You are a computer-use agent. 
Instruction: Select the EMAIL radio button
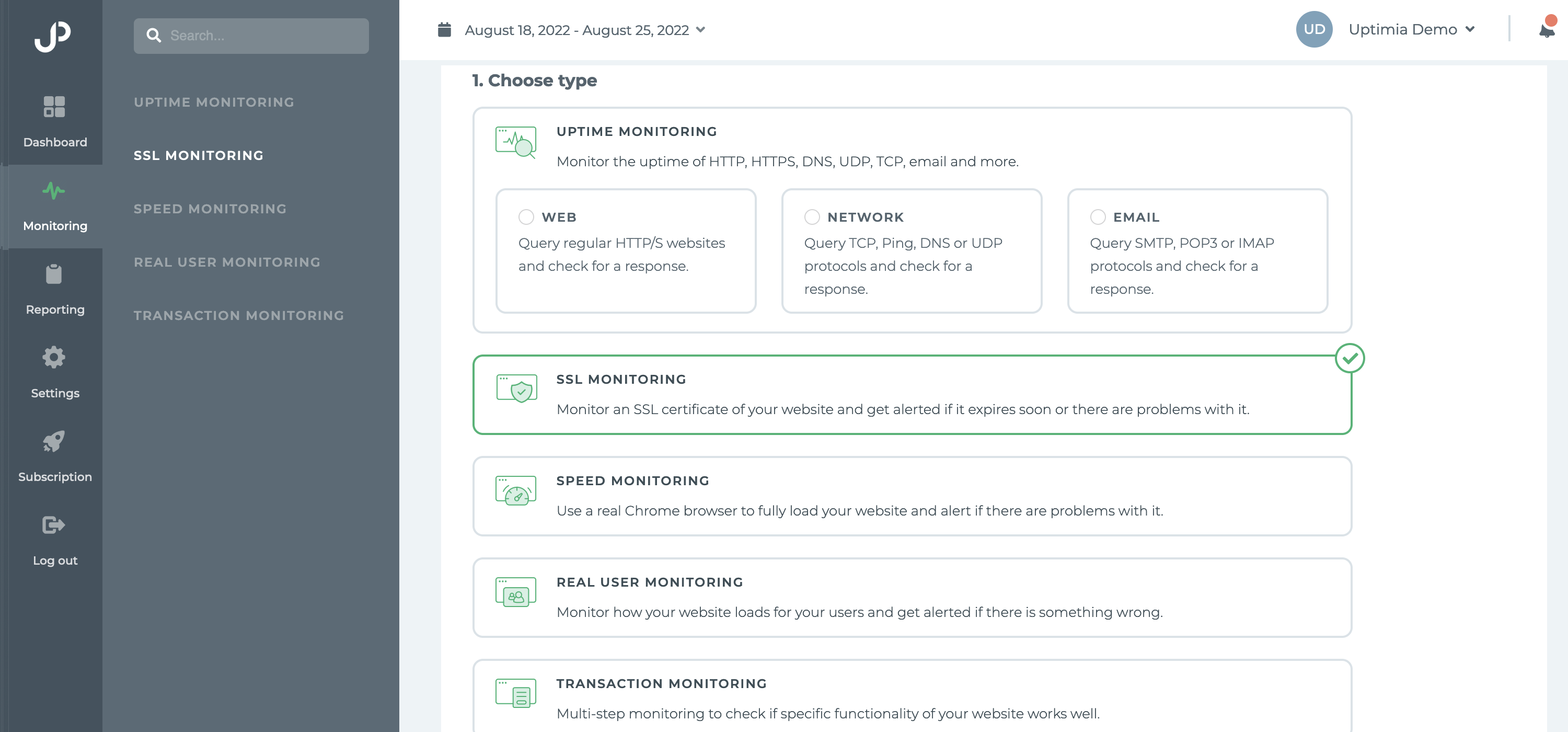(1098, 217)
